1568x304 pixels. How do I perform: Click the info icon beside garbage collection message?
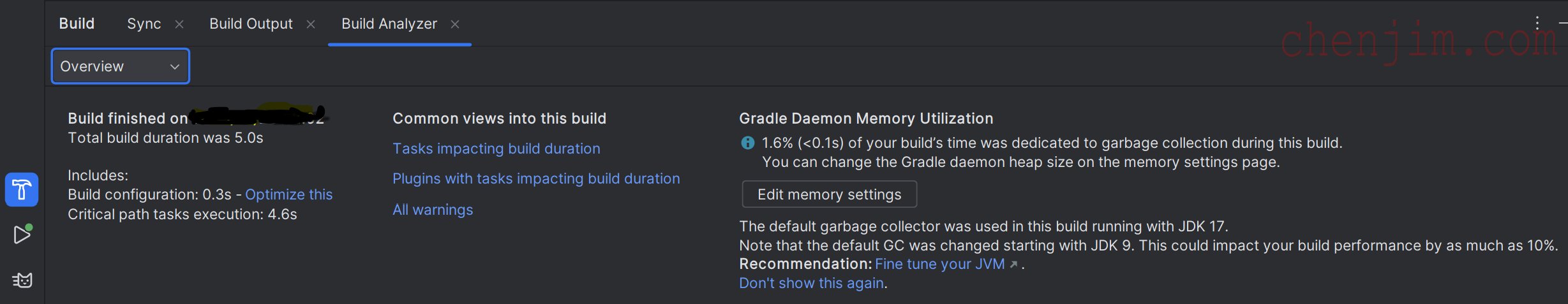click(747, 143)
